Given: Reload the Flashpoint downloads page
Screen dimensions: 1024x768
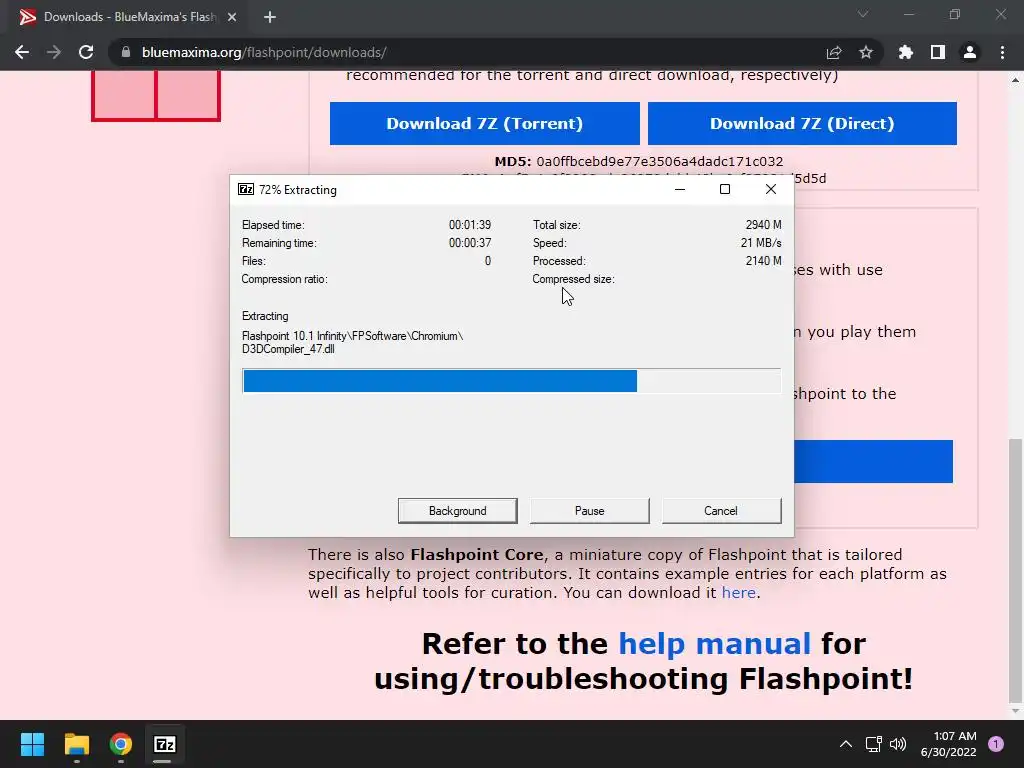Looking at the screenshot, I should pos(86,52).
